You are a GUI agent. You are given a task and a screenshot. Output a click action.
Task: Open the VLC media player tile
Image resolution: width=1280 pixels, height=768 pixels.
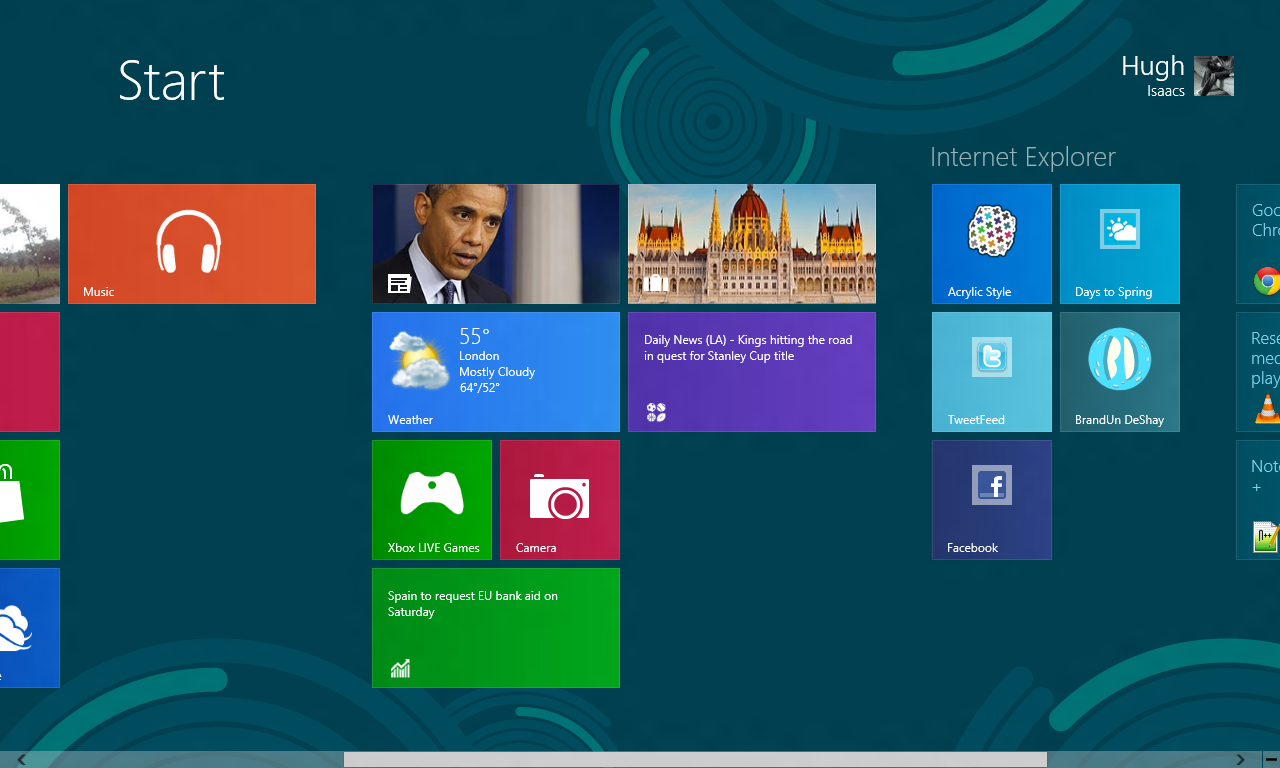(1258, 372)
